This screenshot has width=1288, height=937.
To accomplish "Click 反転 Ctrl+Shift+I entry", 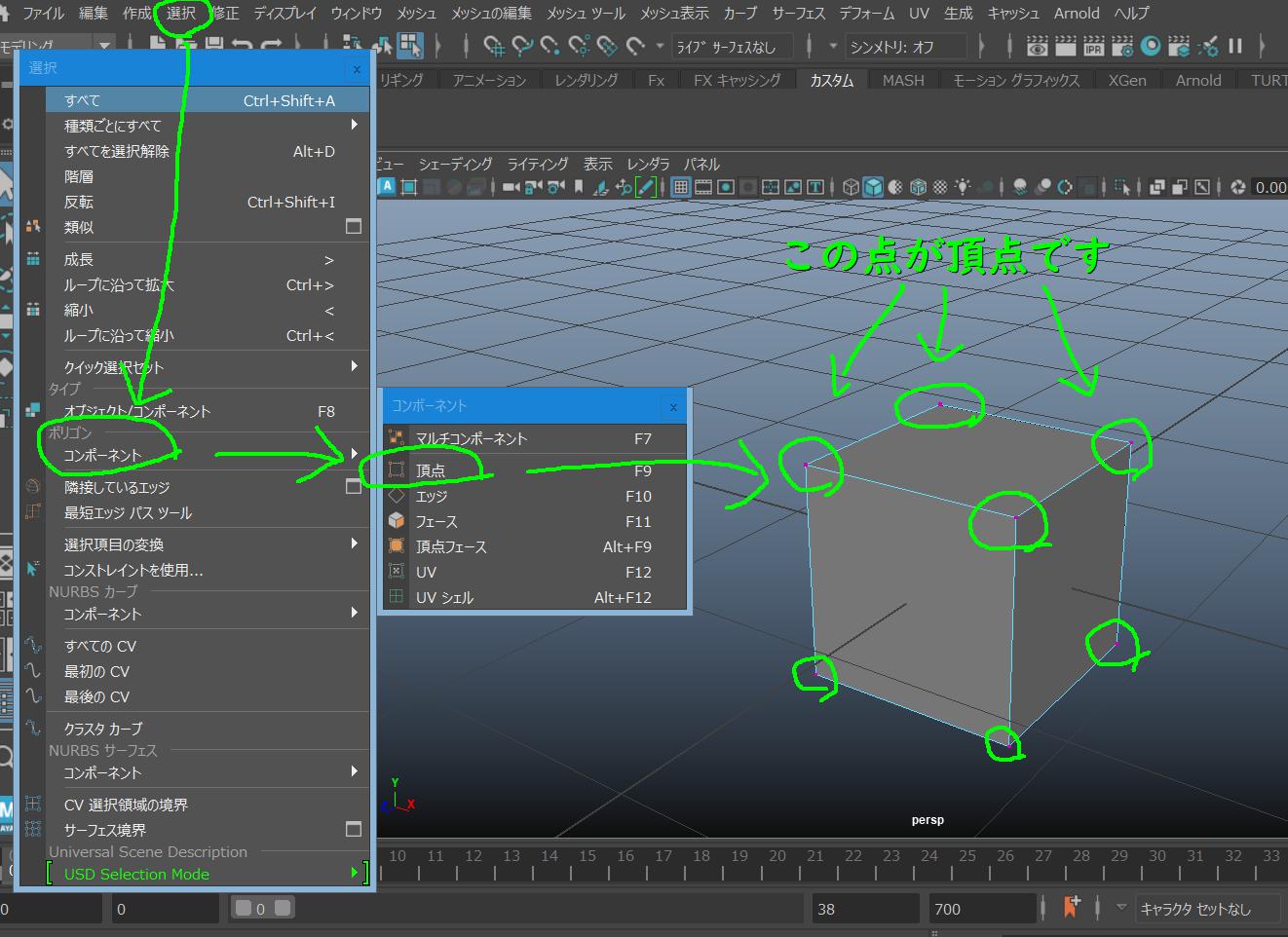I will coord(208,201).
